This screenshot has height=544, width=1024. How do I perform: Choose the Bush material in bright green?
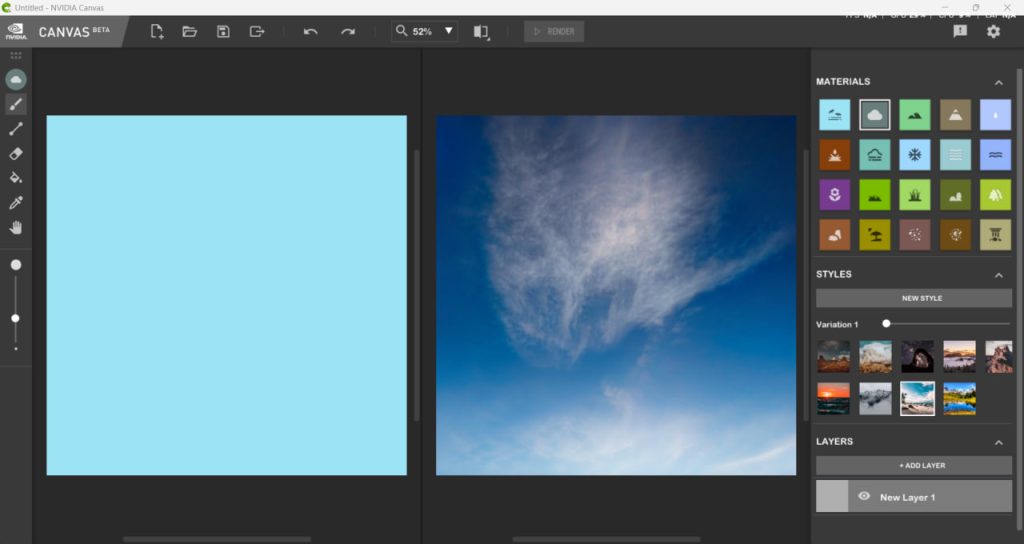[874, 195]
